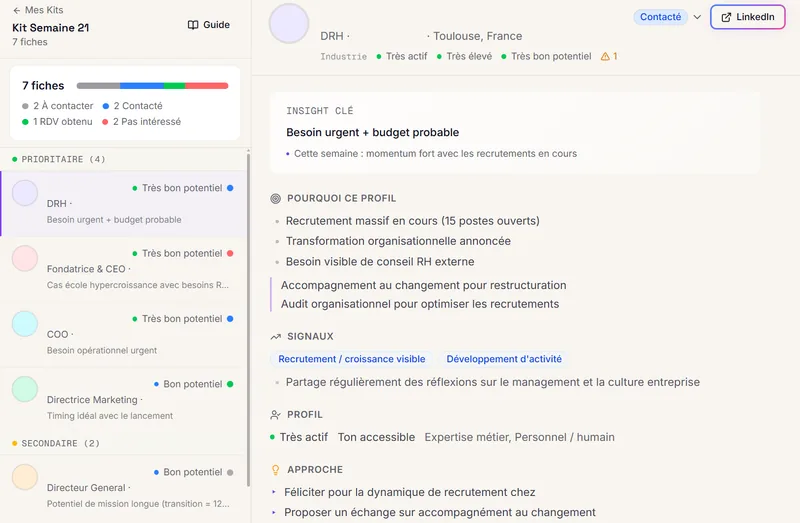Viewport: 800px width, 523px height.
Task: Click the large profile avatar in header
Action: coord(289,23)
